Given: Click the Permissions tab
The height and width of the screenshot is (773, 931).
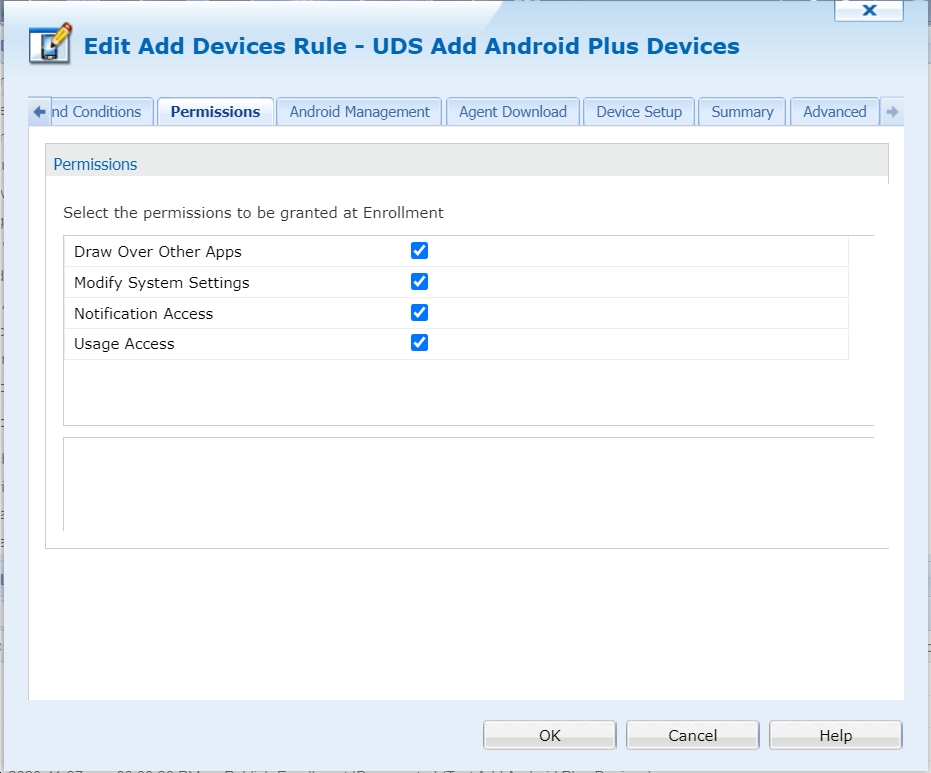Looking at the screenshot, I should [215, 112].
